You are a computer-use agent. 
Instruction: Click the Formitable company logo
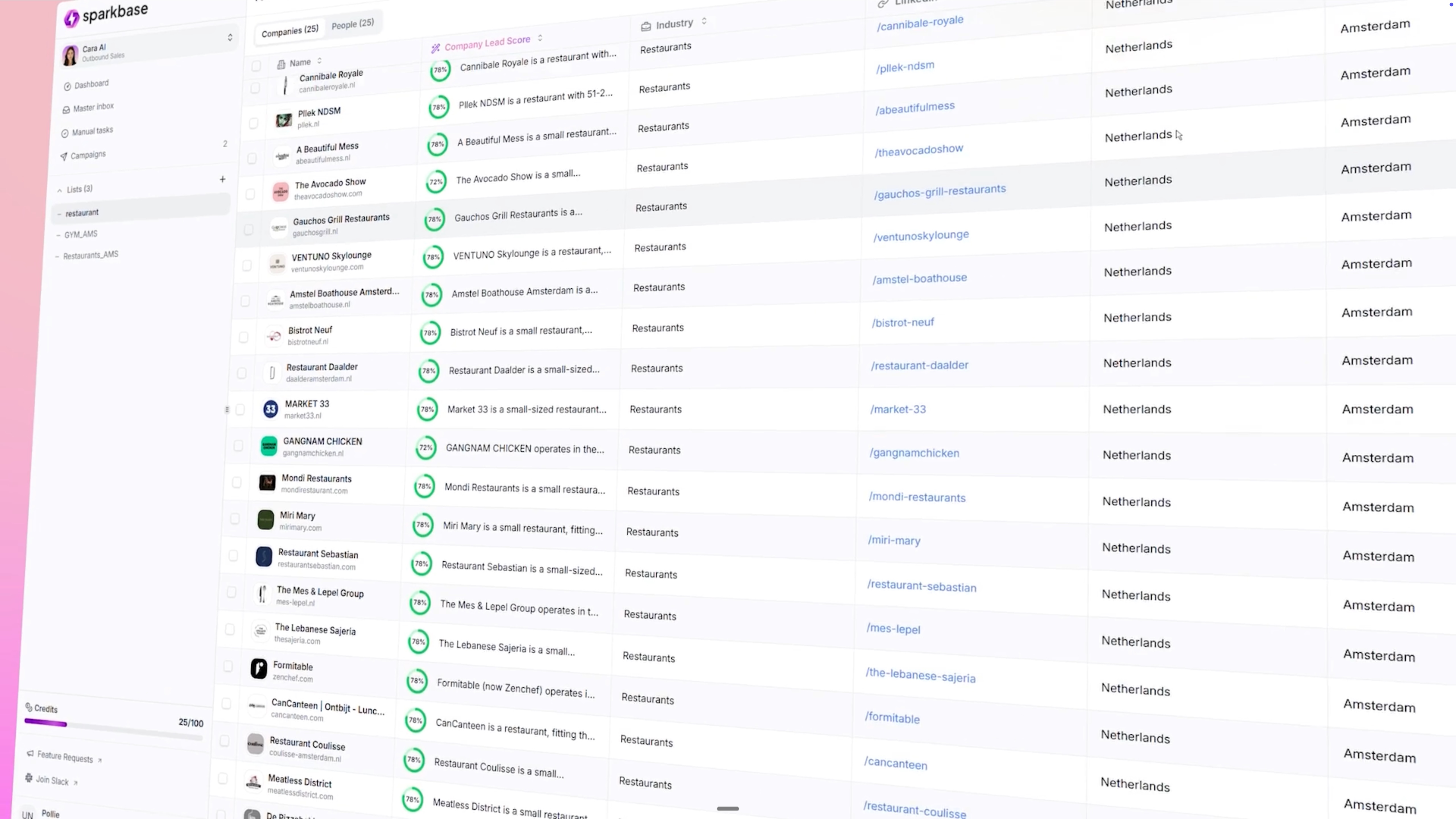point(258,669)
